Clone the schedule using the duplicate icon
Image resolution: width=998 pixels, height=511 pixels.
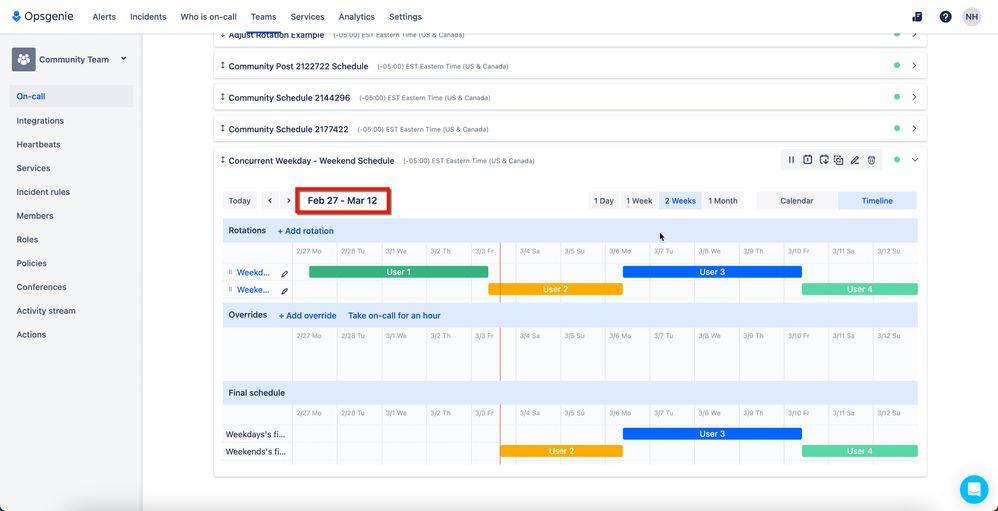pyautogui.click(x=839, y=160)
